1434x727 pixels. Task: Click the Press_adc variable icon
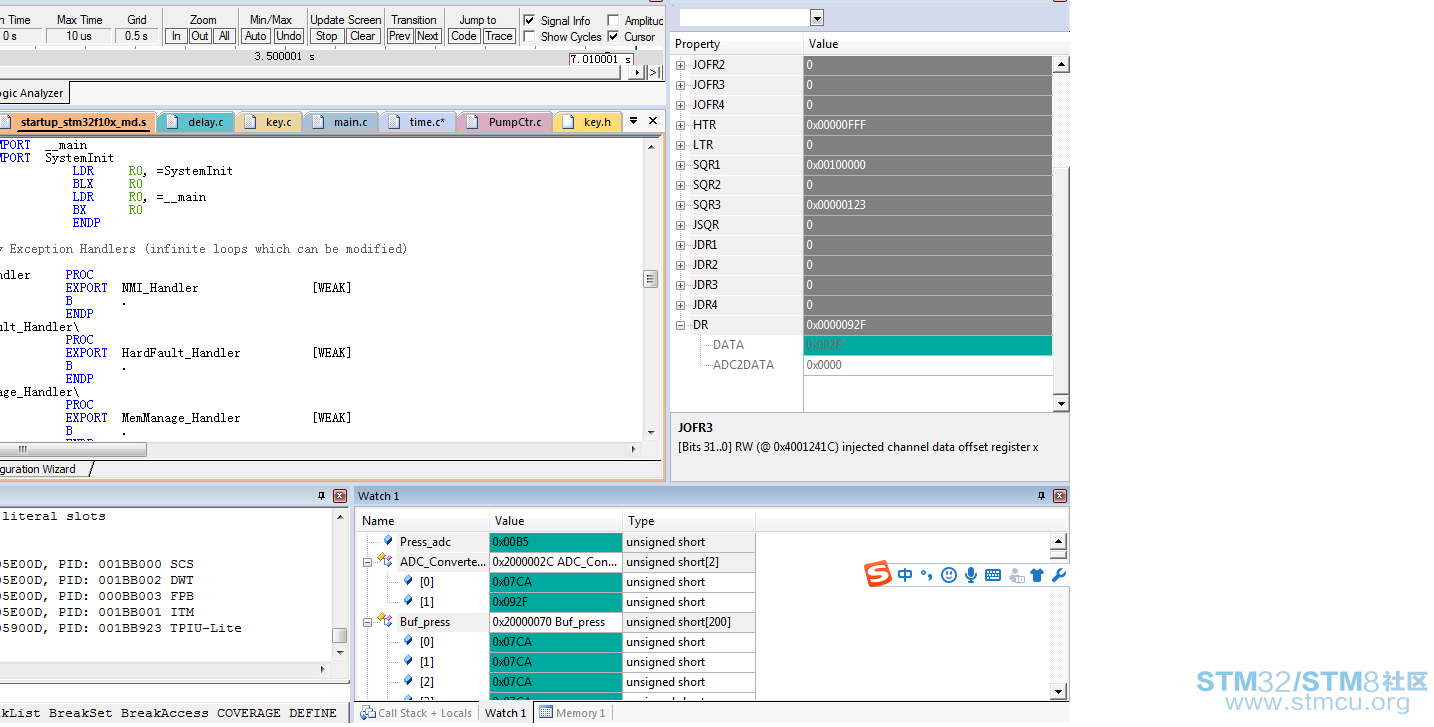pos(388,541)
